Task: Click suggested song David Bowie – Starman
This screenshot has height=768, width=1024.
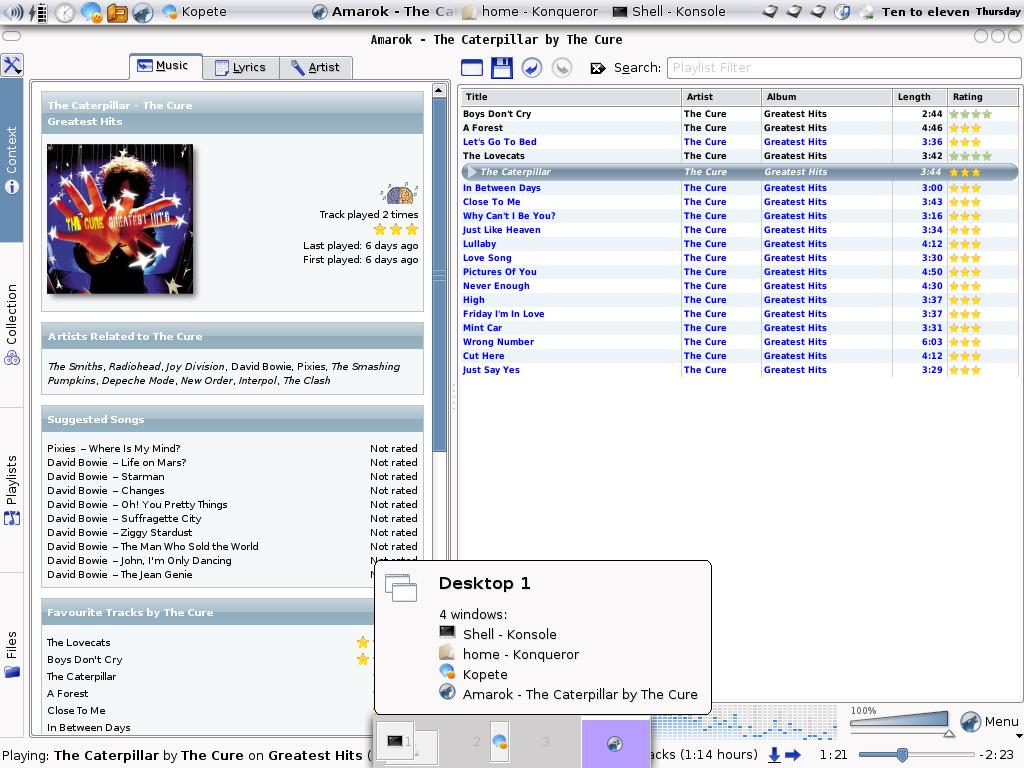Action: [106, 476]
